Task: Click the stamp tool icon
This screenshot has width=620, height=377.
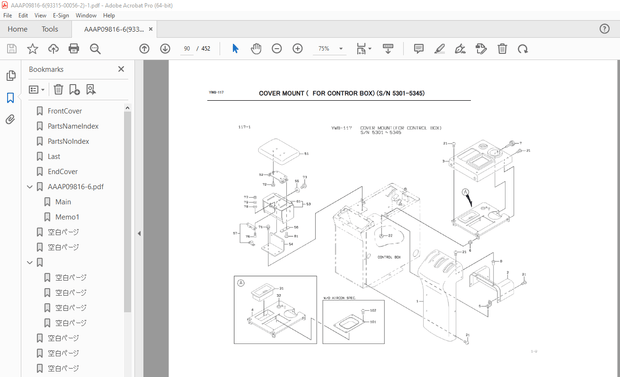Action: coord(481,49)
